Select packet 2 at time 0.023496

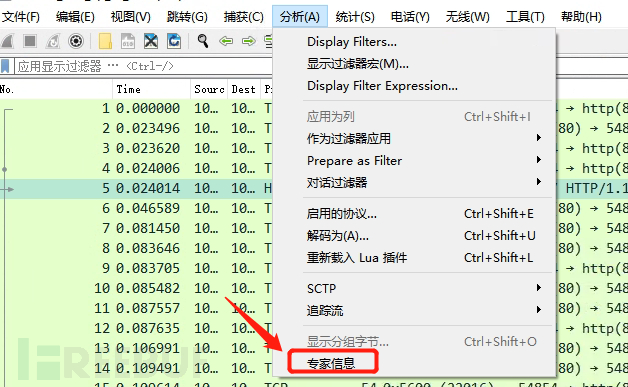click(136, 129)
